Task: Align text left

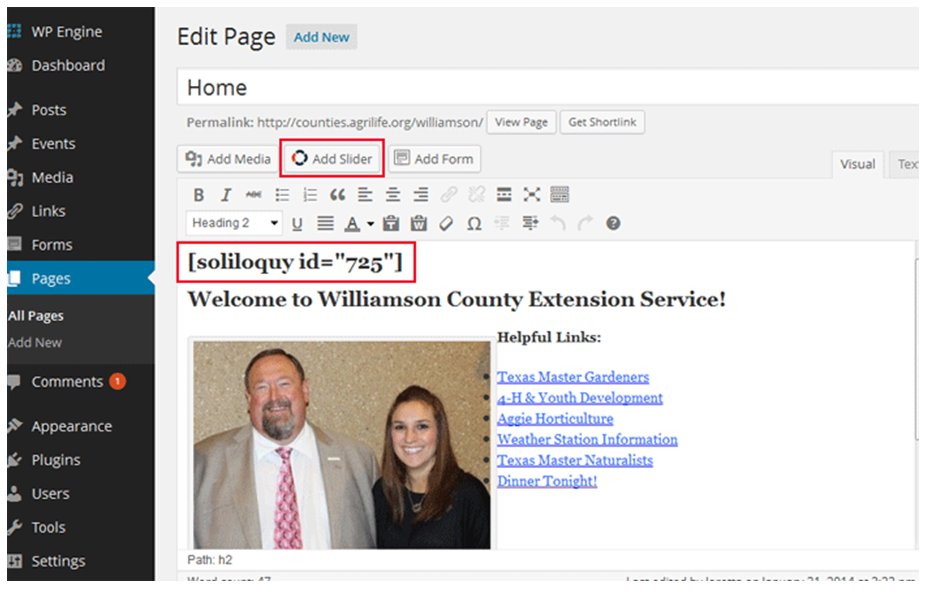Action: coord(365,195)
